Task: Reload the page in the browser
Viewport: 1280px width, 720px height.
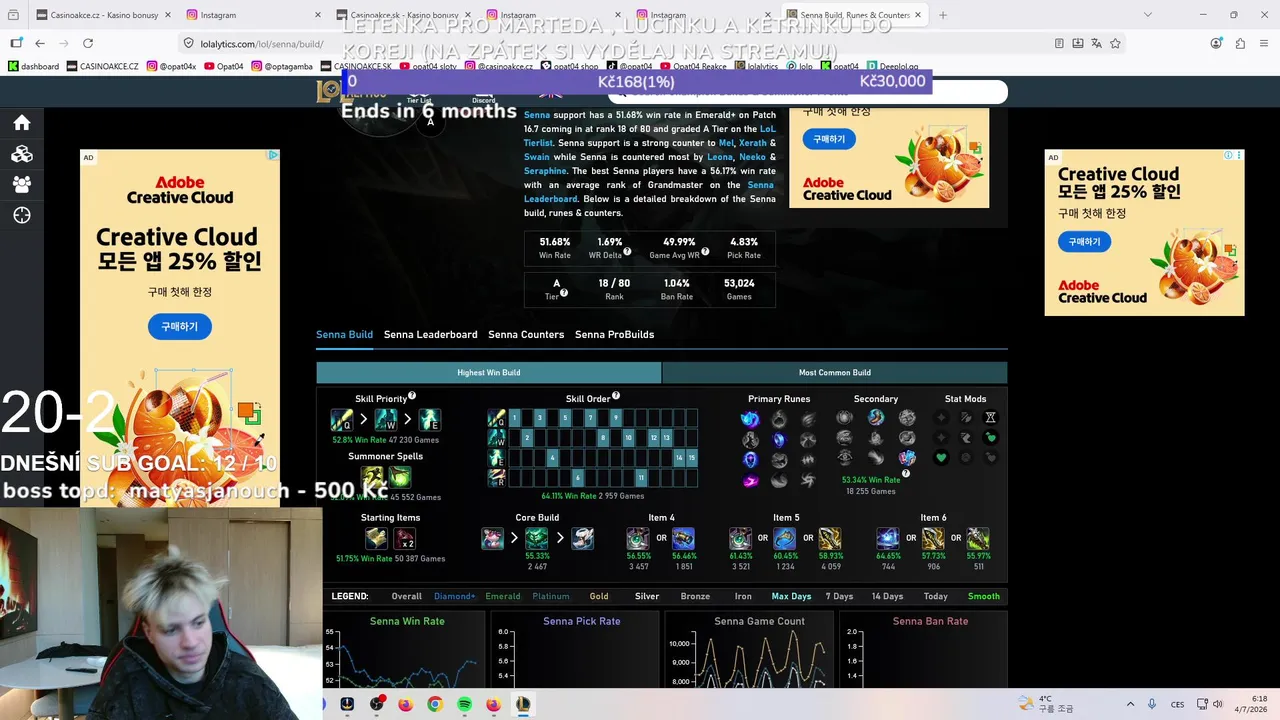Action: click(88, 43)
